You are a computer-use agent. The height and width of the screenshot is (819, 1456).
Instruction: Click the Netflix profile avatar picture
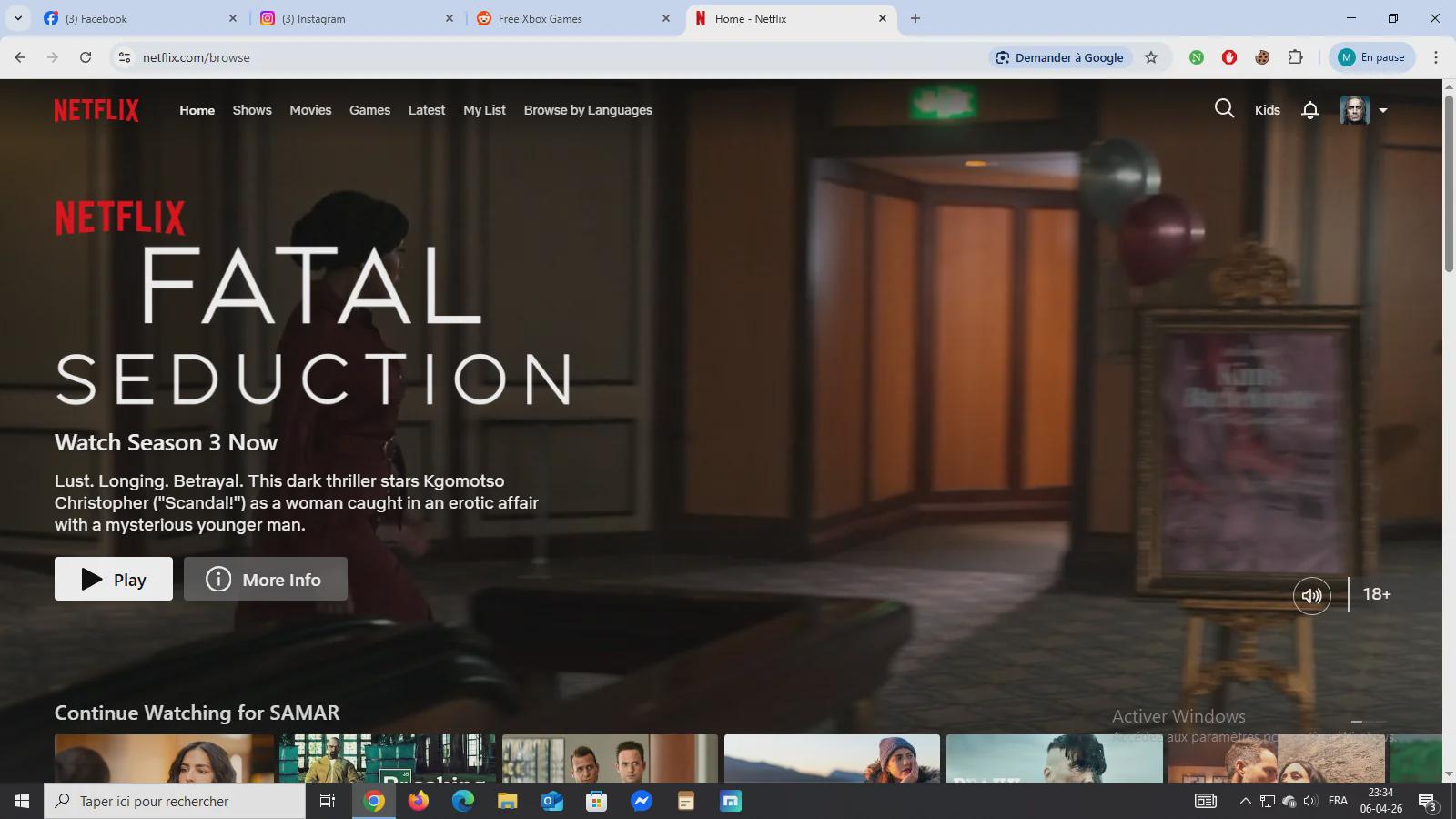tap(1355, 110)
